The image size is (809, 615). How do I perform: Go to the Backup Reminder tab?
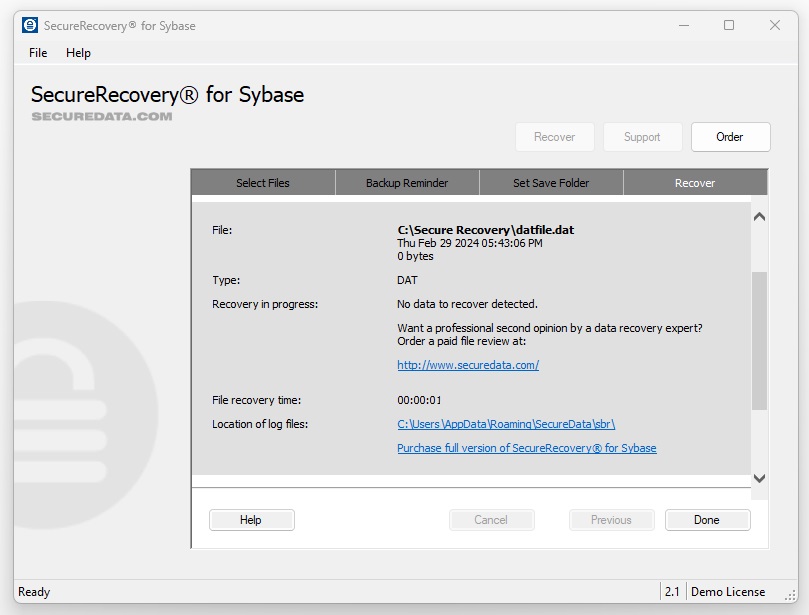(407, 183)
